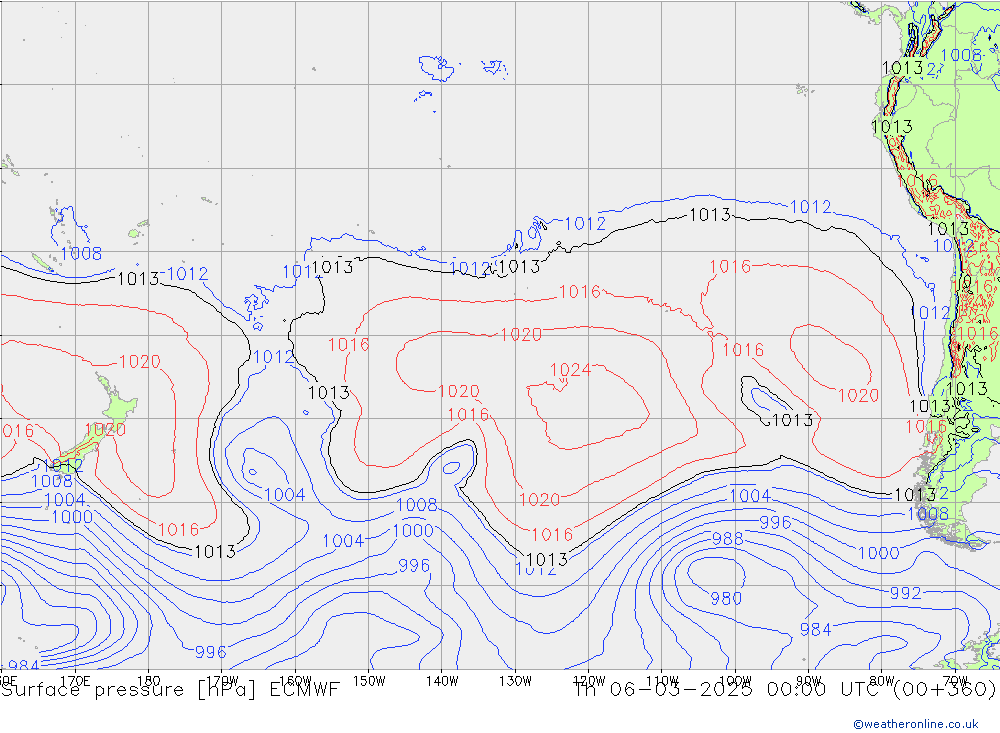Screen dimensions: 1000x733
Task: Click the 980 low pressure label
Action: 726,598
